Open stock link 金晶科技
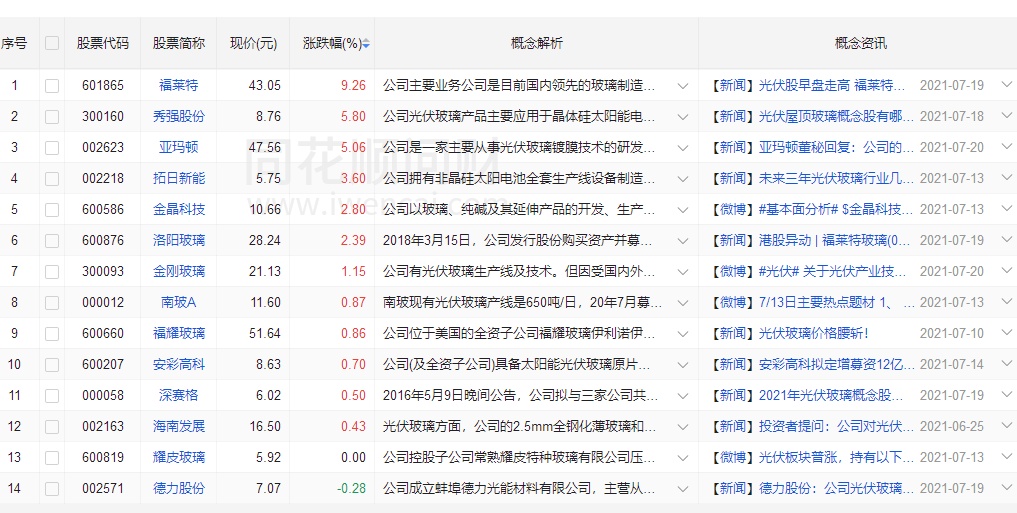This screenshot has width=1017, height=513. tap(178, 209)
